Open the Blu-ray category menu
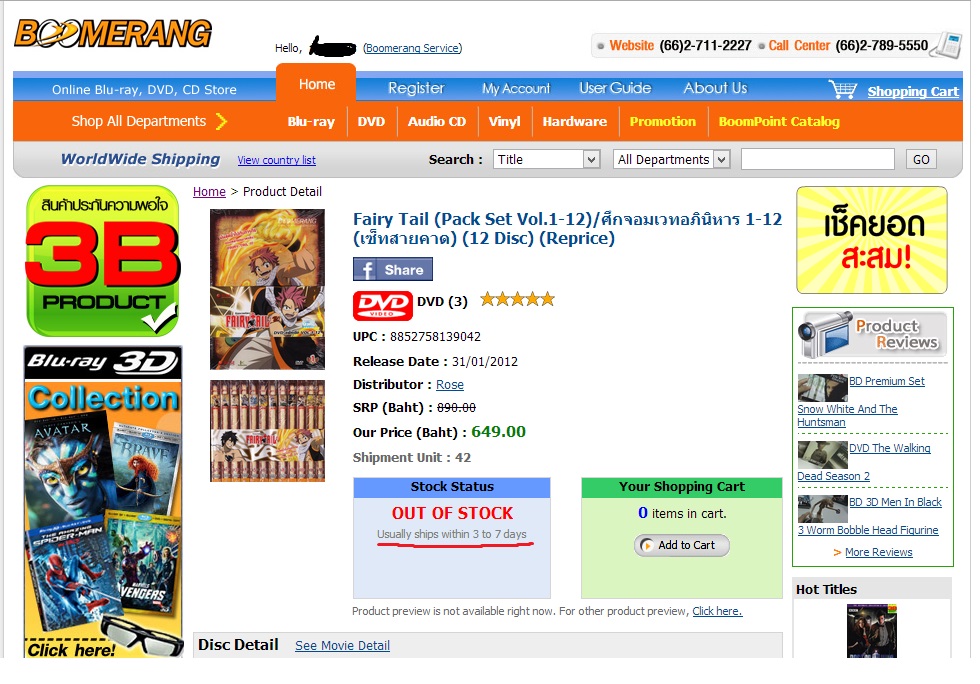This screenshot has width=980, height=684. [311, 122]
